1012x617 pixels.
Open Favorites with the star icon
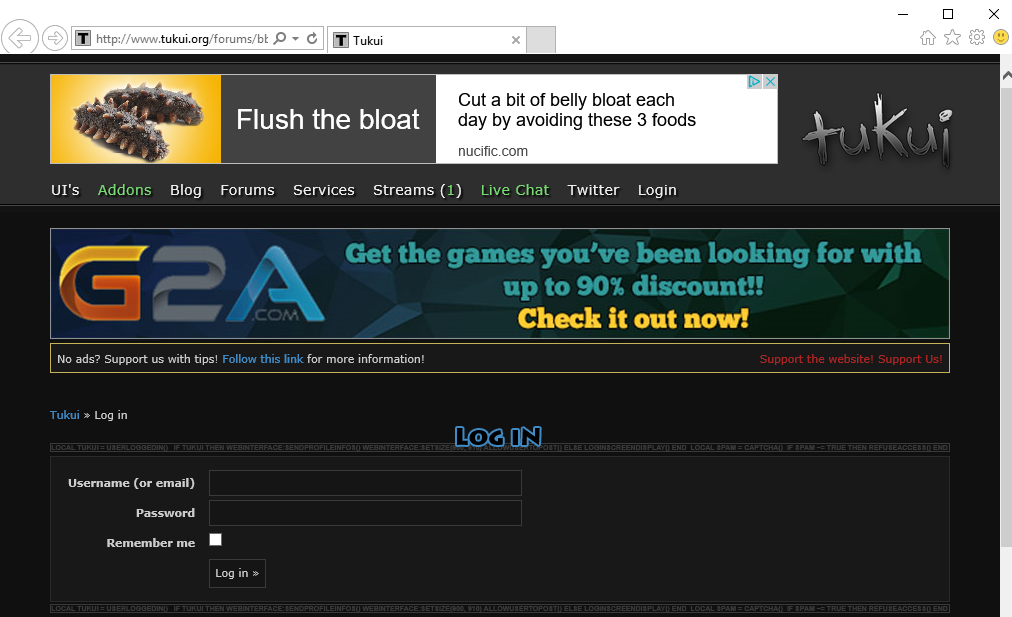(952, 38)
